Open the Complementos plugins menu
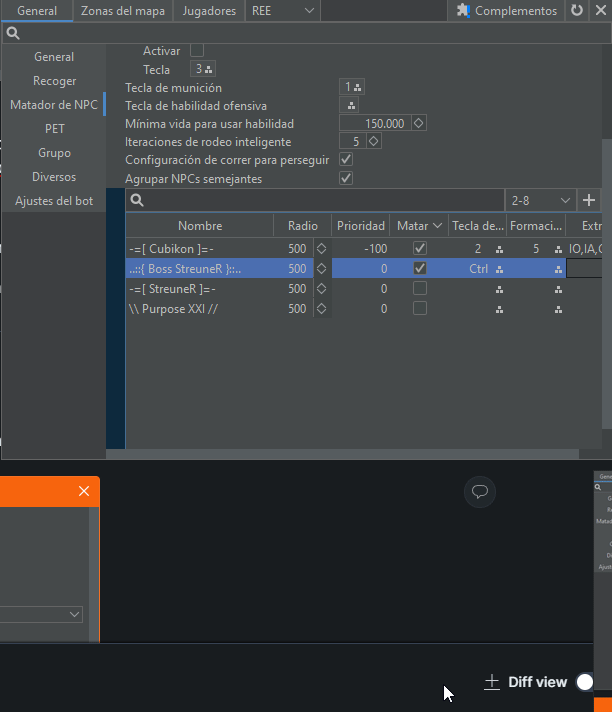The width and height of the screenshot is (612, 712). [x=506, y=11]
